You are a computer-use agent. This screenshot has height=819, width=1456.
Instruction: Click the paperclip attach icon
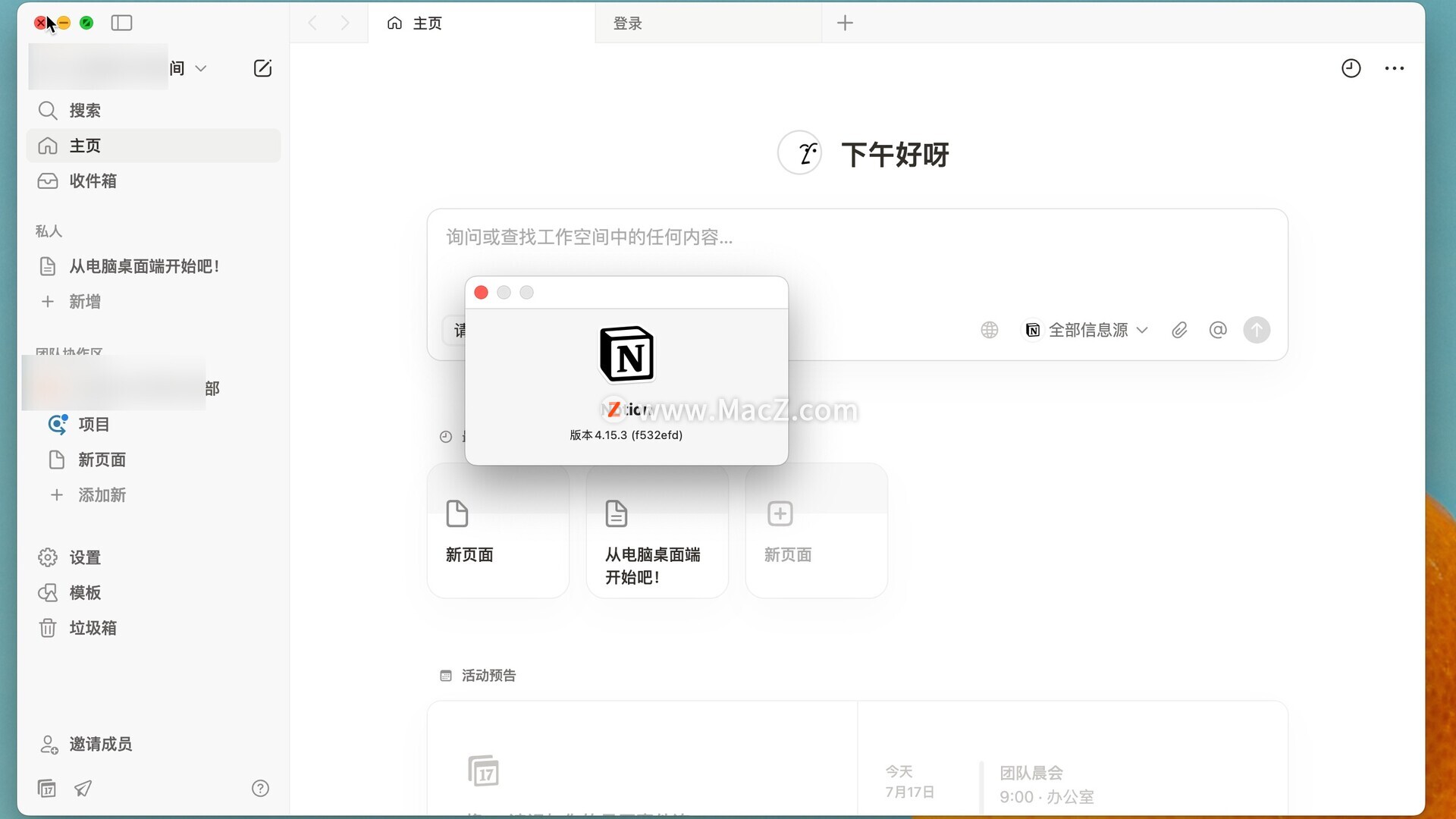tap(1179, 330)
